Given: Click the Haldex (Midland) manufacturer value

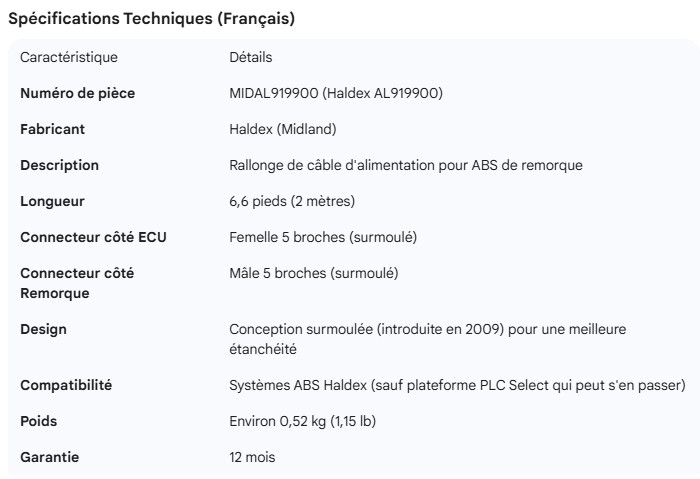Looking at the screenshot, I should (x=283, y=129).
